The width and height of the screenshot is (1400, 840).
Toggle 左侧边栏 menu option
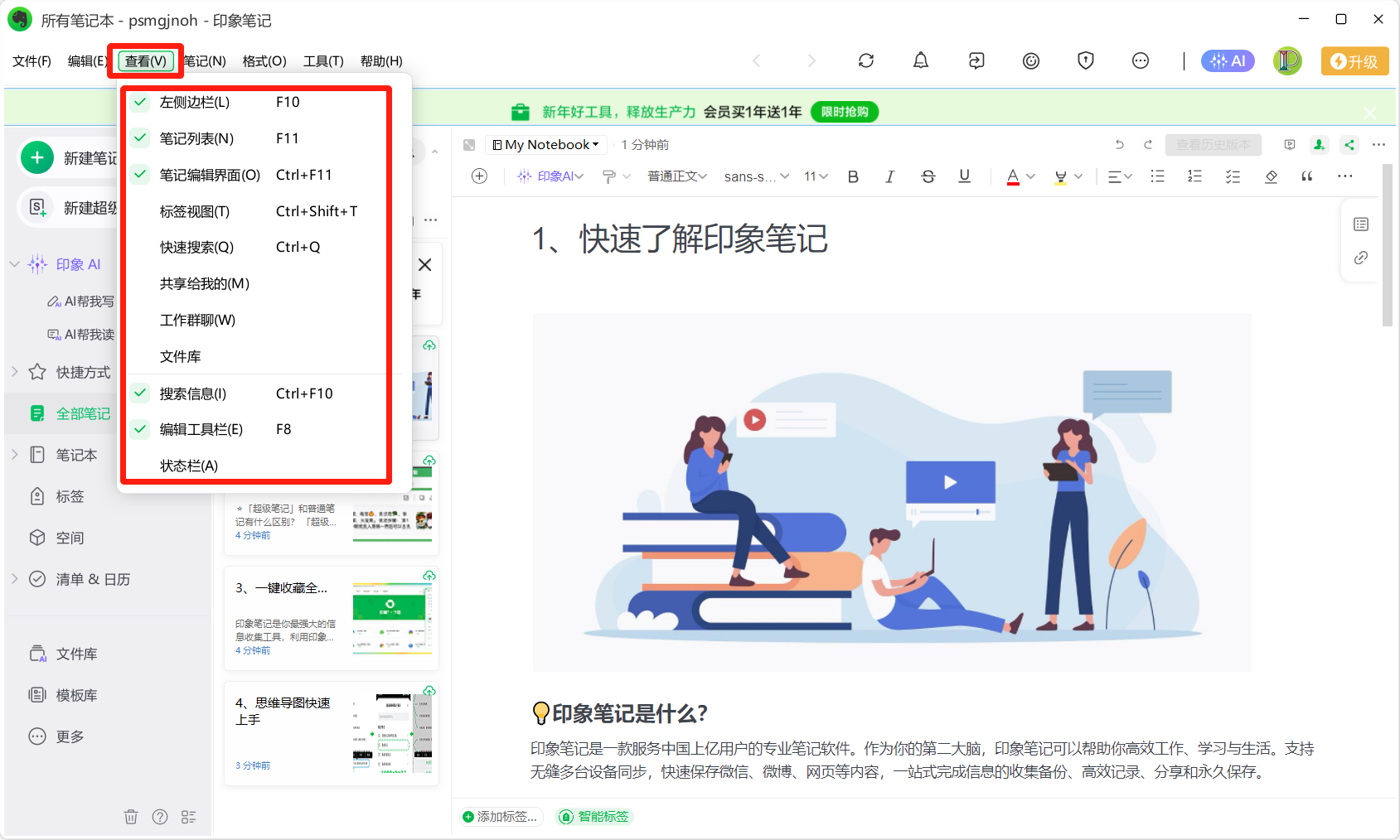pyautogui.click(x=257, y=102)
